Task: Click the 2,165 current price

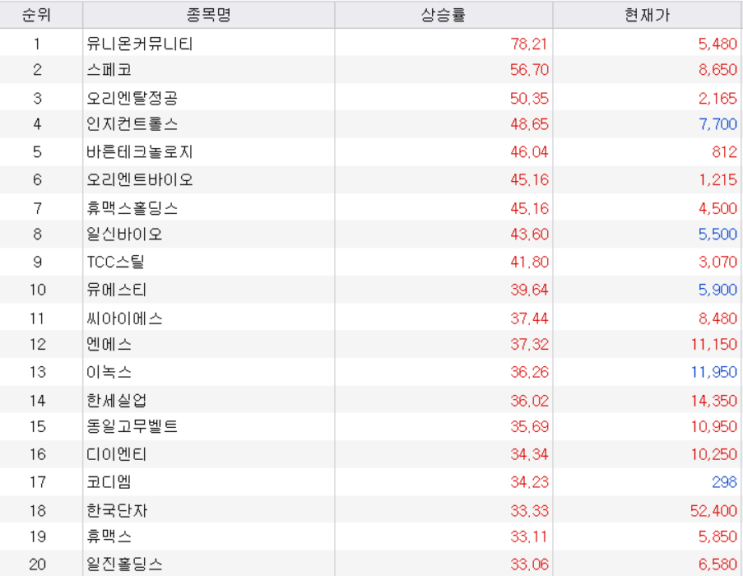Action: tap(717, 98)
